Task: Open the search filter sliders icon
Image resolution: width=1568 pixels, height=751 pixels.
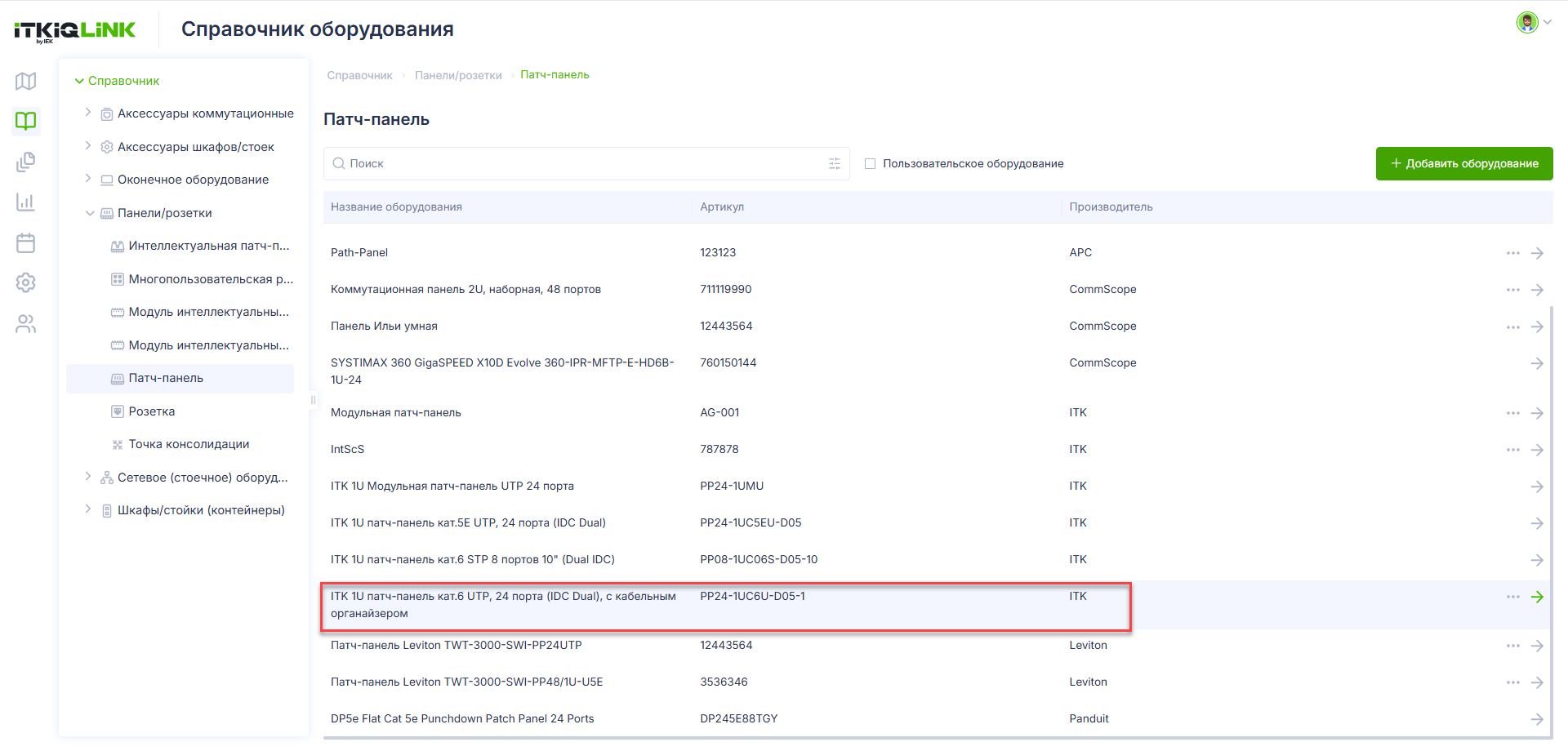Action: tap(835, 163)
